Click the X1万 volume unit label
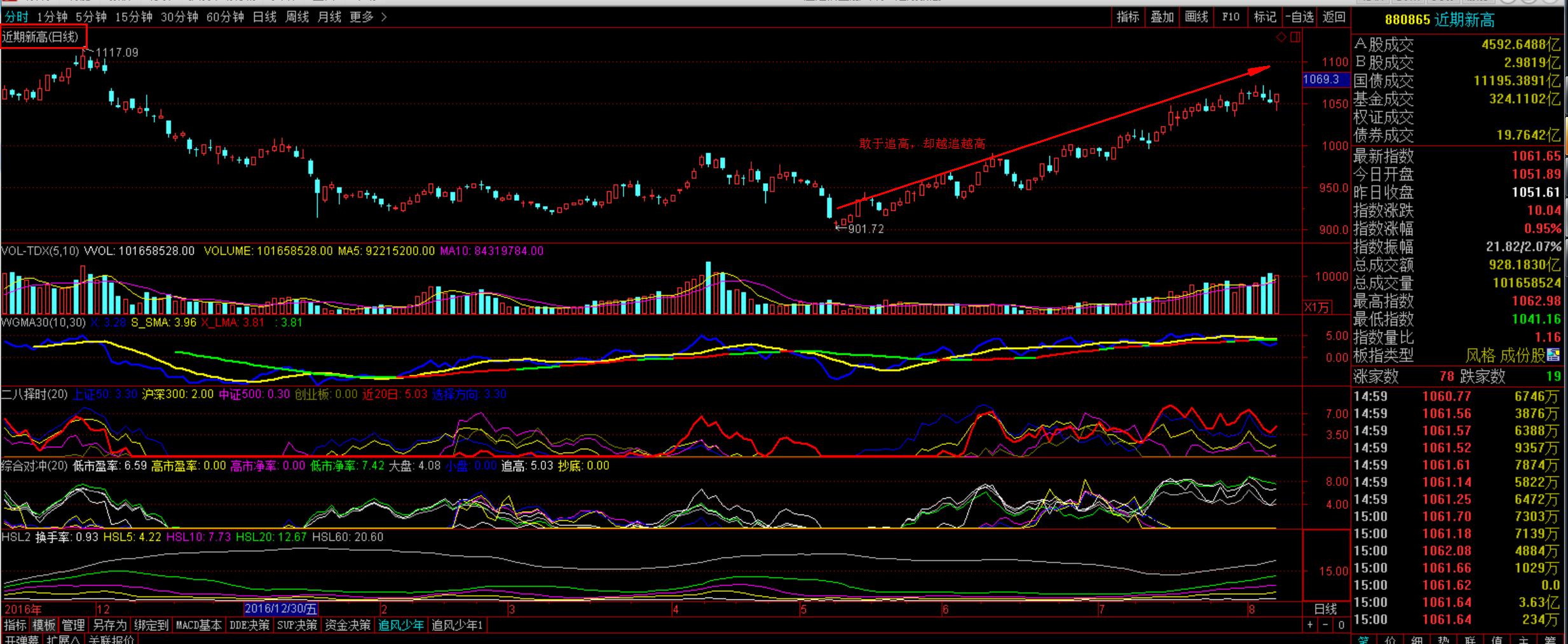Viewport: 1568px width, 644px height. tap(1316, 307)
